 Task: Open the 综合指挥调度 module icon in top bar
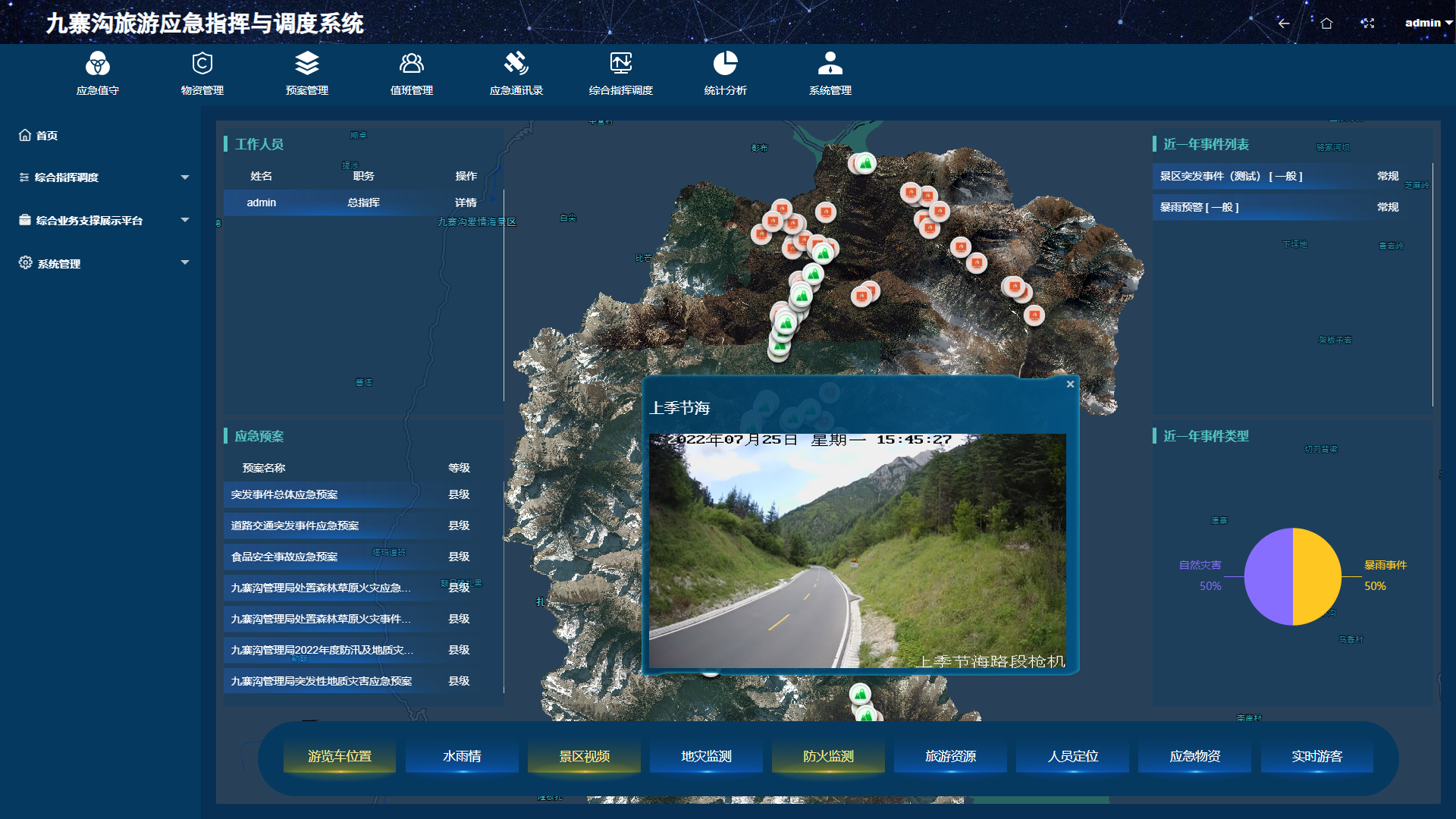click(620, 64)
